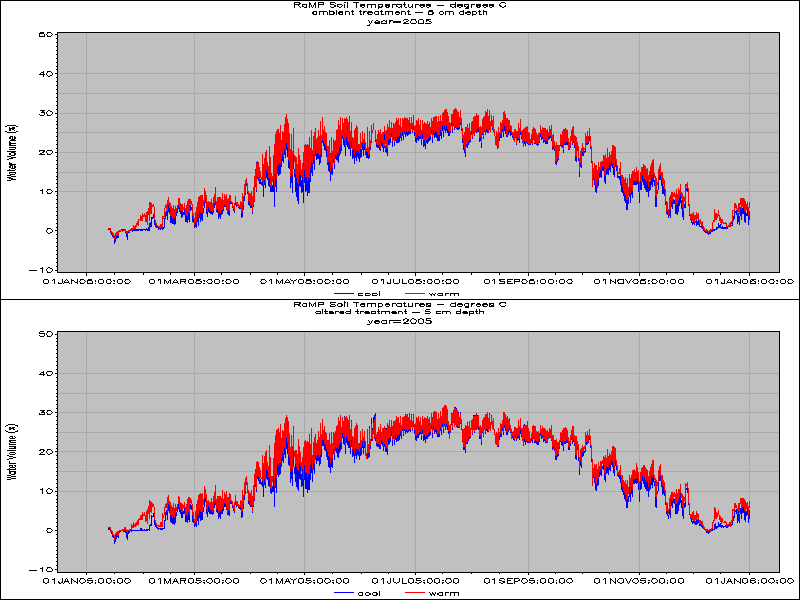Click the 01JAN06 x-axis tick label on top chart

pos(749,281)
